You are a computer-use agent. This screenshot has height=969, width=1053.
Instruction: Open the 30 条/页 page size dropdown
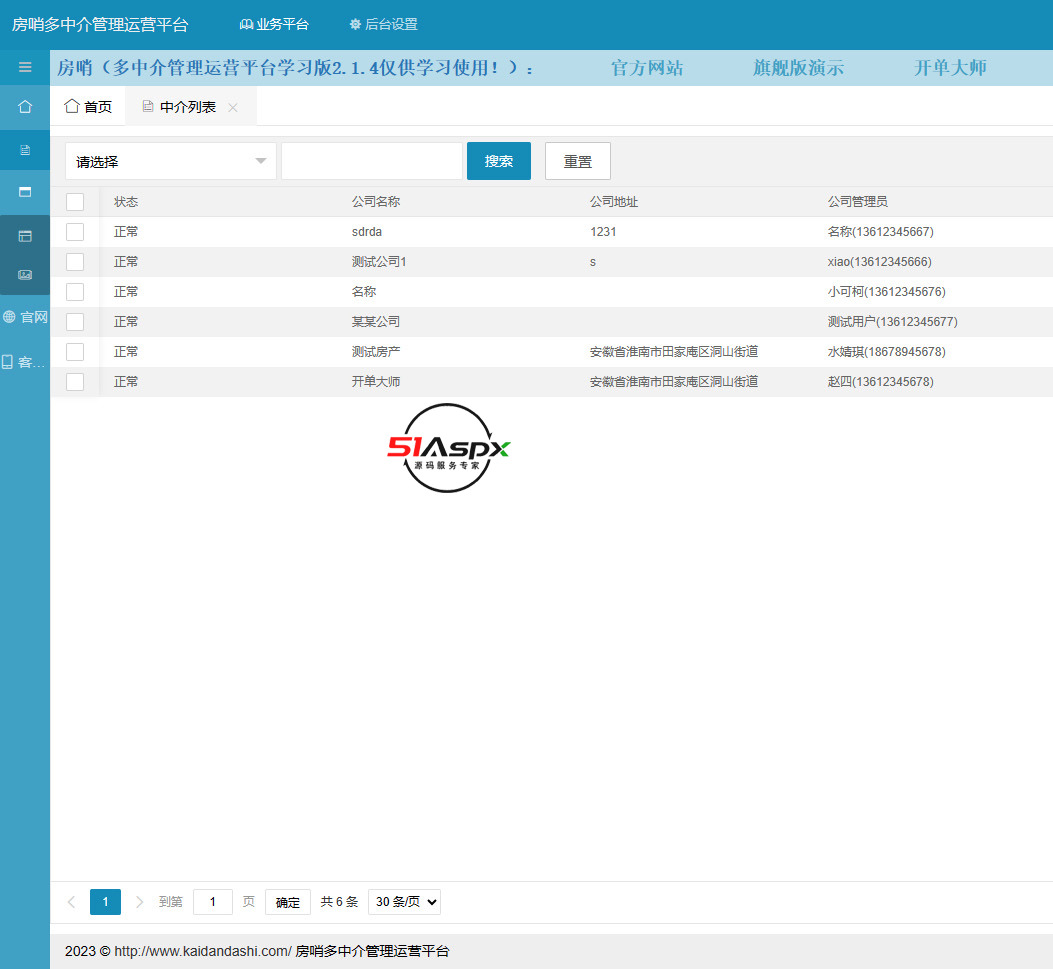(404, 902)
